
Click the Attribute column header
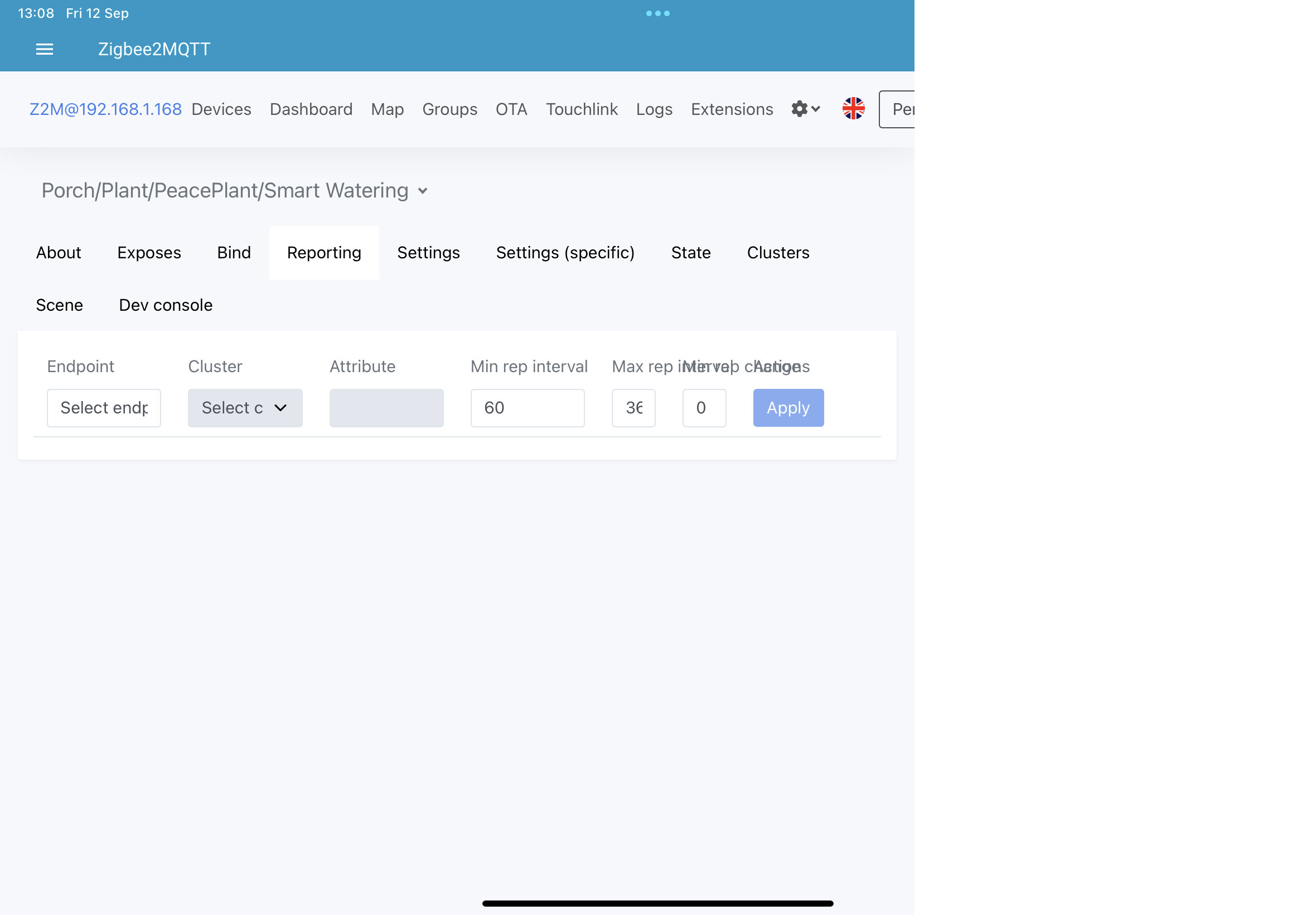[362, 367]
